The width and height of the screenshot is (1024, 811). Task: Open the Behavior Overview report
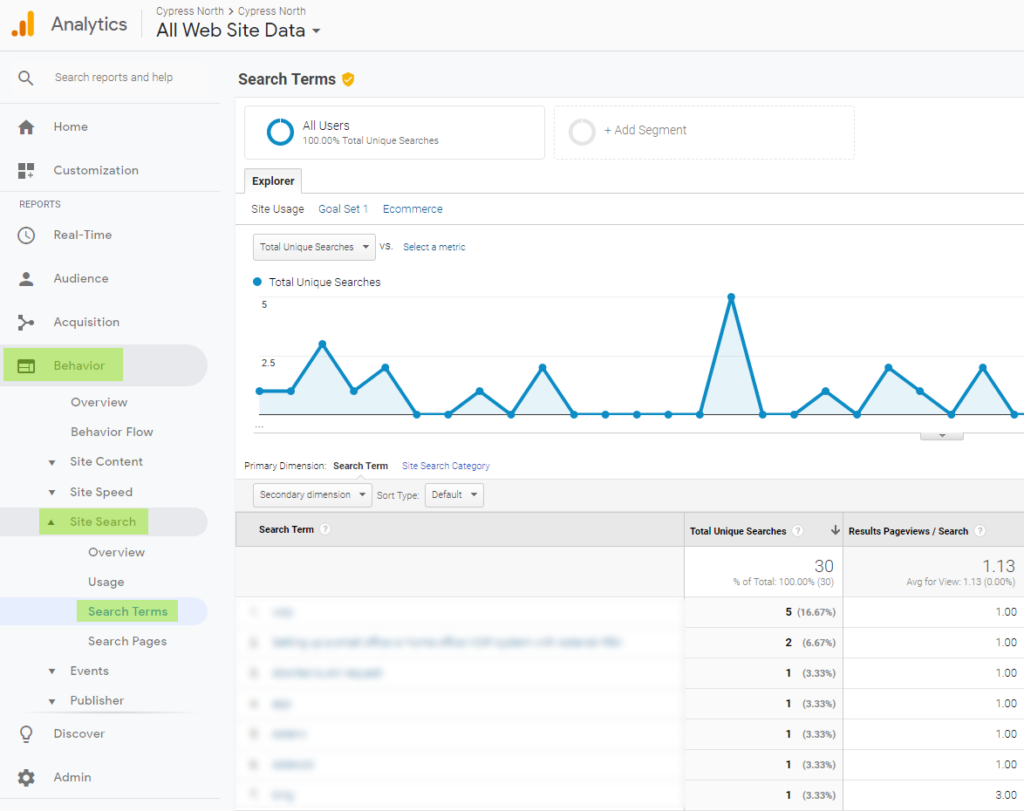[99, 403]
